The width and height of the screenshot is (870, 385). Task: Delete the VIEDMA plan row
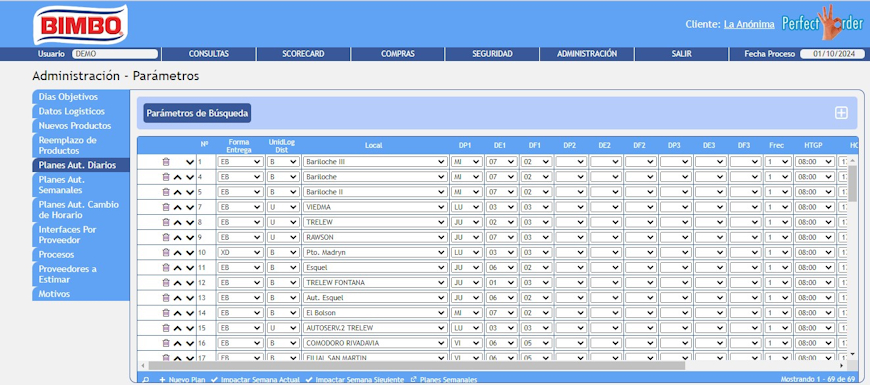point(165,207)
